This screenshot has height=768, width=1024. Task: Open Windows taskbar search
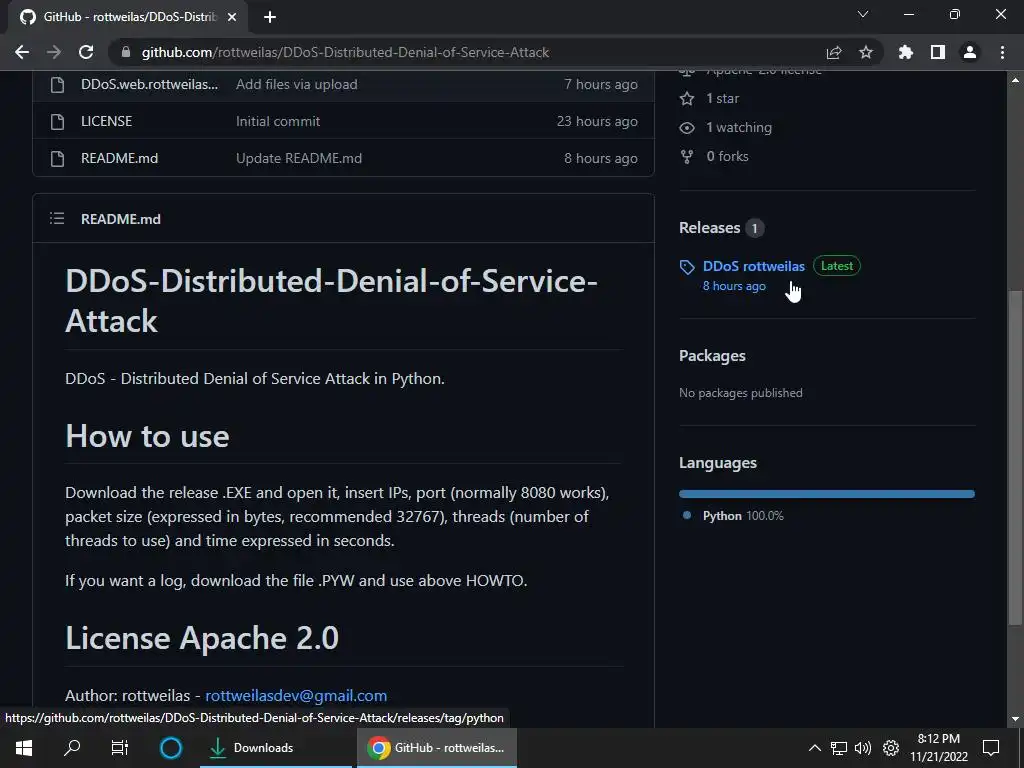pos(72,748)
